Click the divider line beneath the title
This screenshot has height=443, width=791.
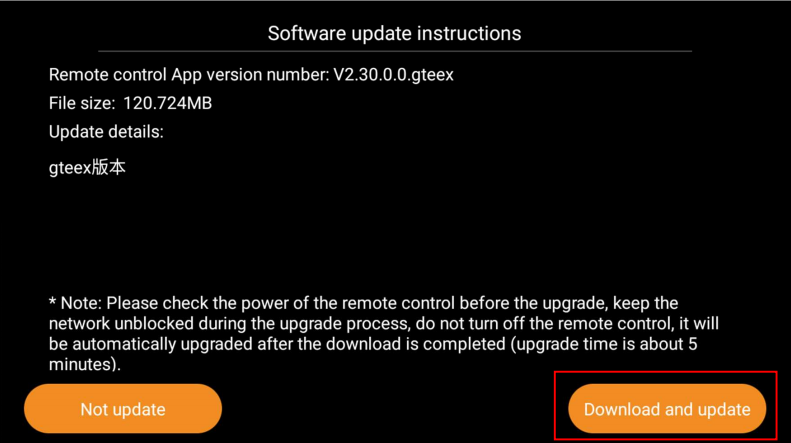tap(395, 51)
